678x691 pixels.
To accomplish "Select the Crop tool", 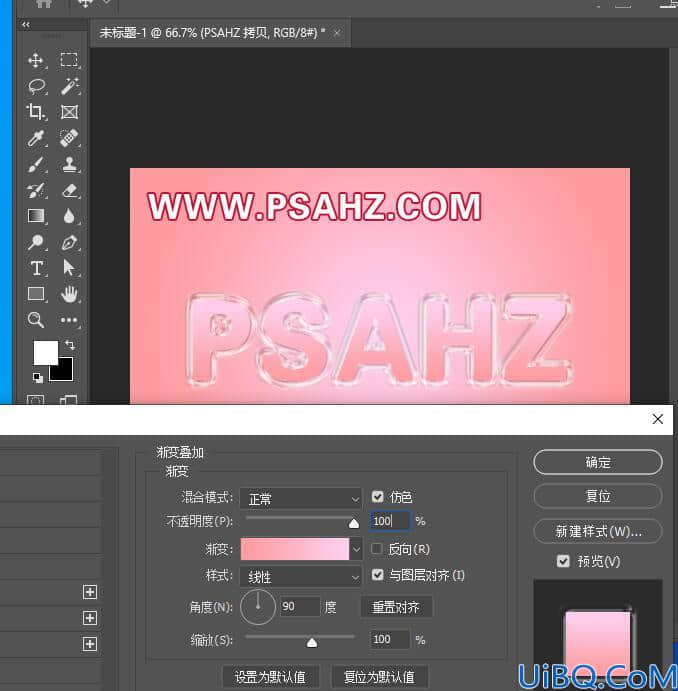I will click(36, 111).
